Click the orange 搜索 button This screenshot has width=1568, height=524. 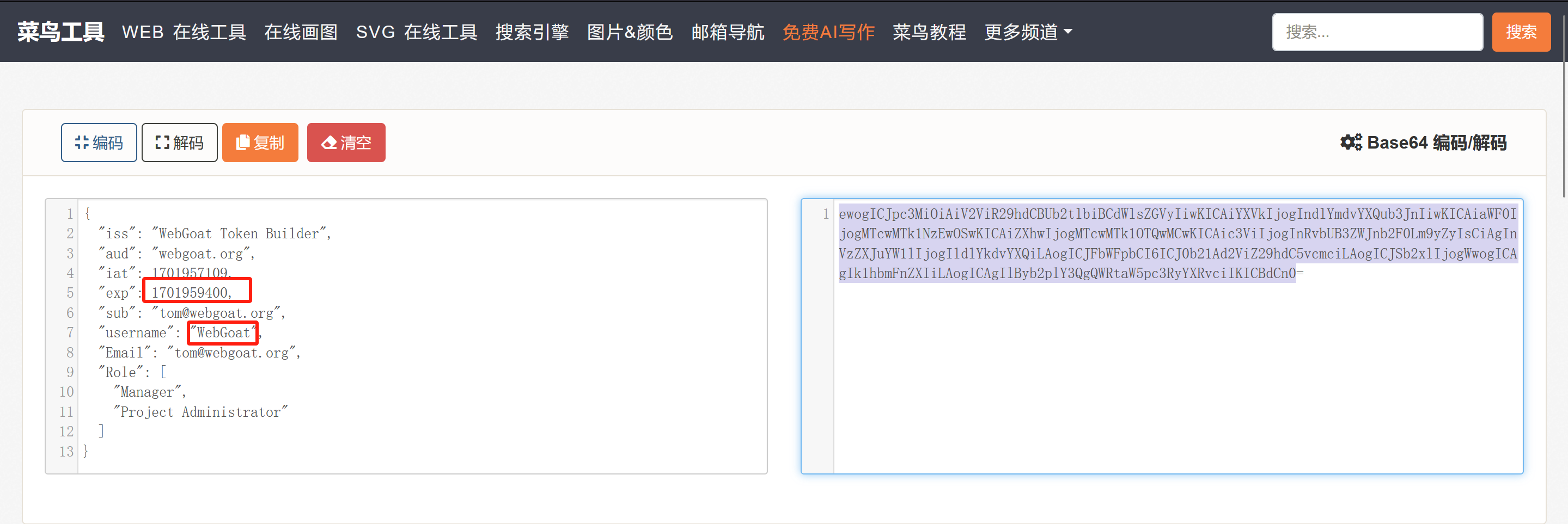pos(1521,32)
